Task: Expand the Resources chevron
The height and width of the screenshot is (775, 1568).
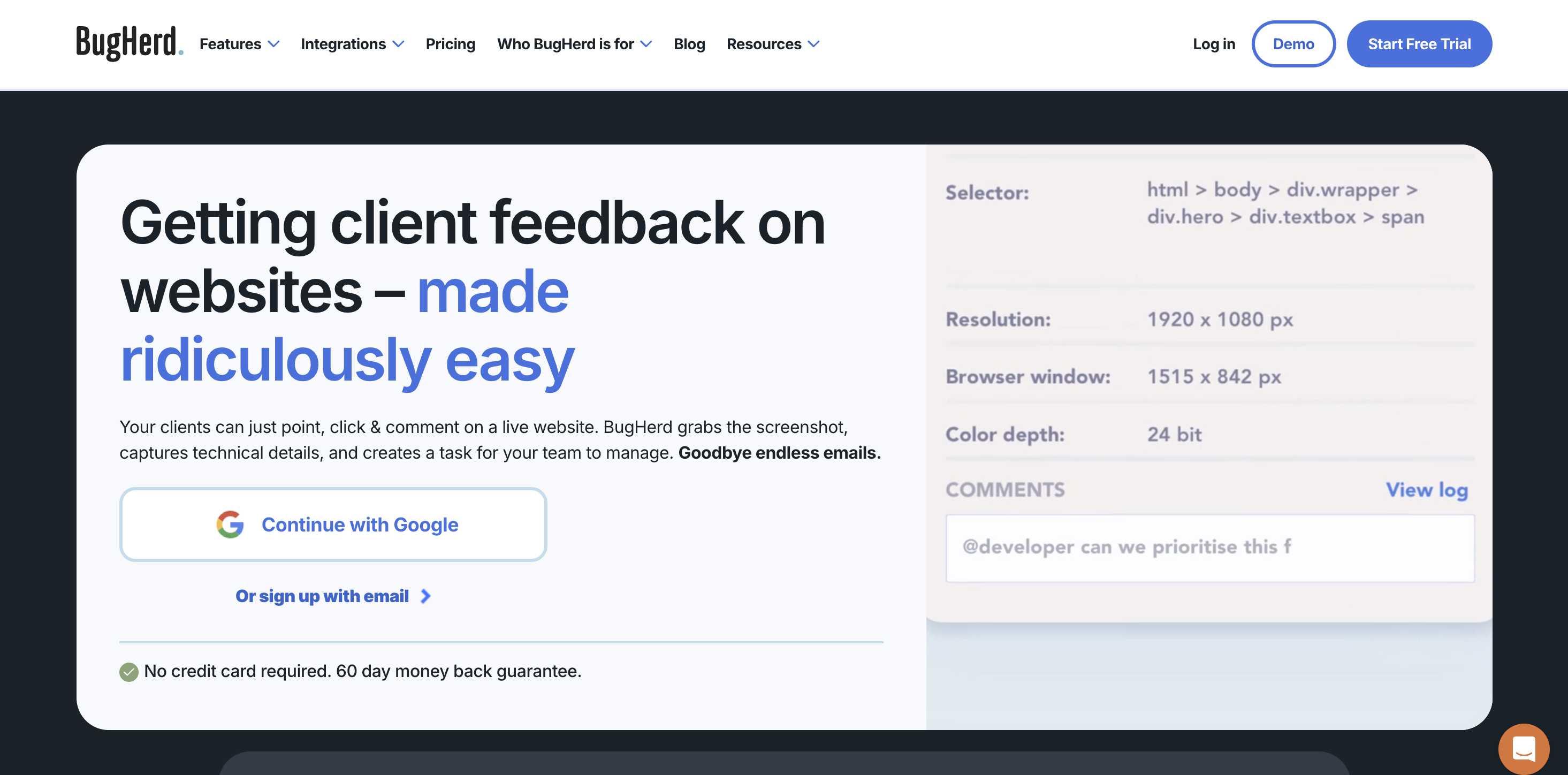Action: [814, 44]
